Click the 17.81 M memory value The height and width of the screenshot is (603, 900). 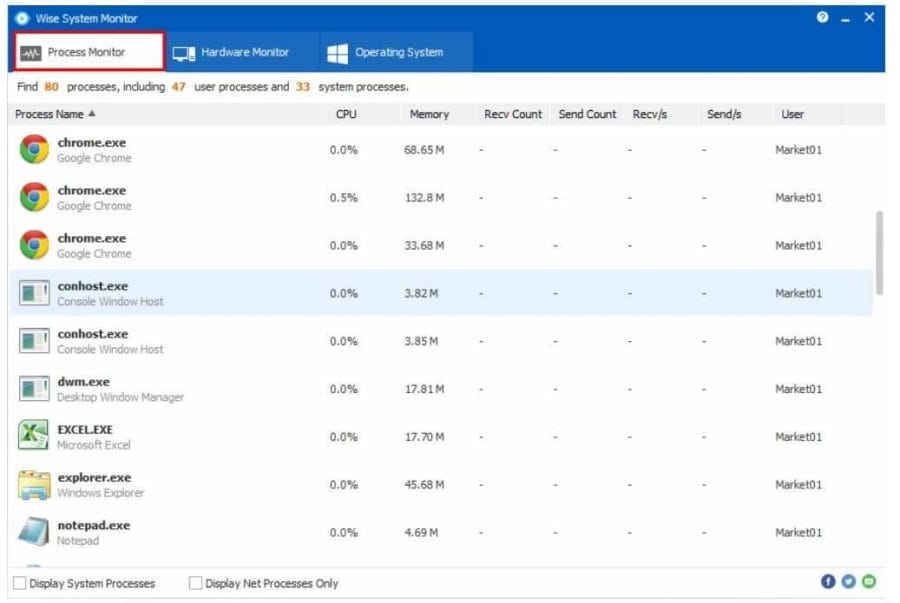(x=424, y=389)
